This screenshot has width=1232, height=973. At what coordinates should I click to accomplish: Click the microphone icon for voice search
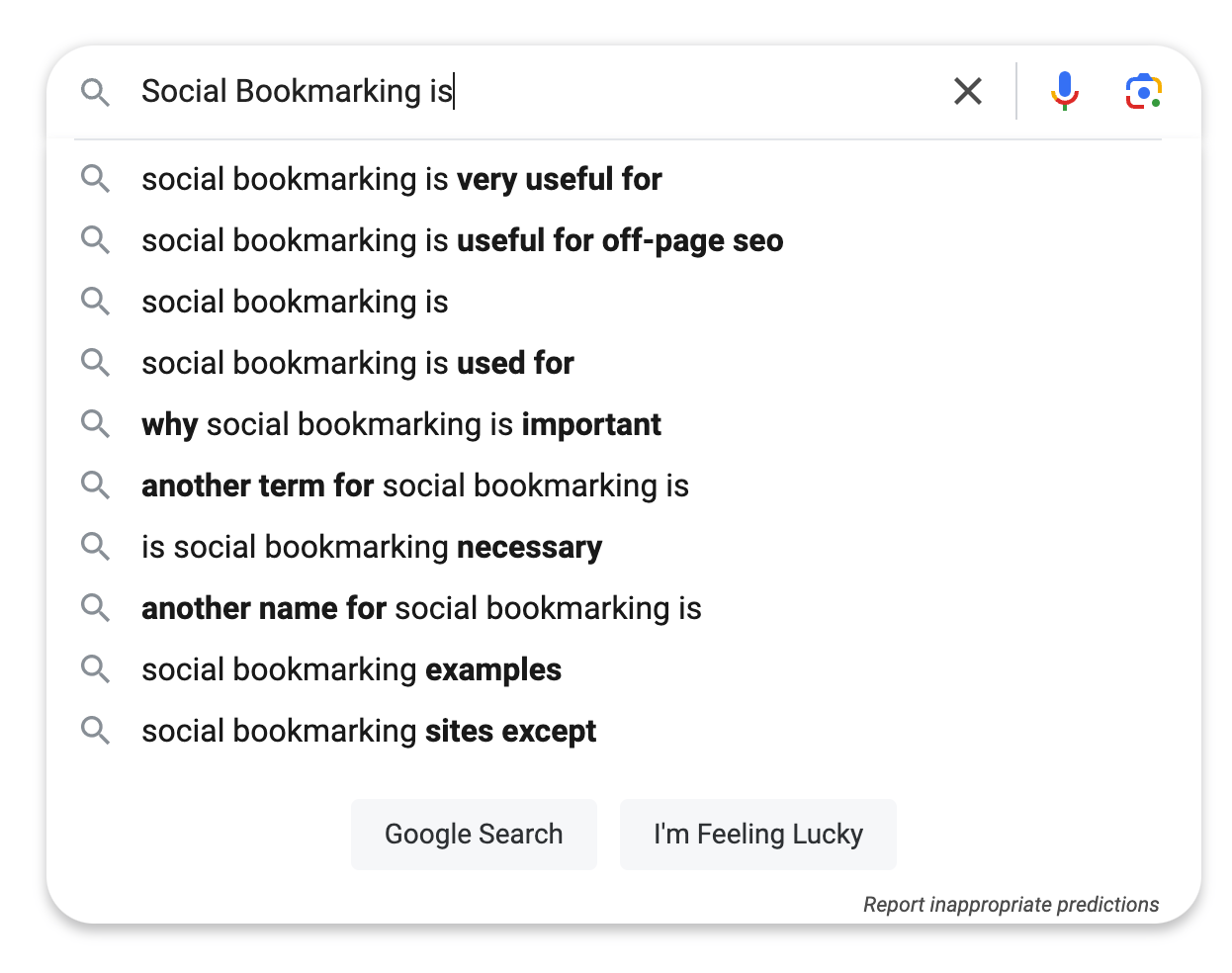tap(1065, 91)
